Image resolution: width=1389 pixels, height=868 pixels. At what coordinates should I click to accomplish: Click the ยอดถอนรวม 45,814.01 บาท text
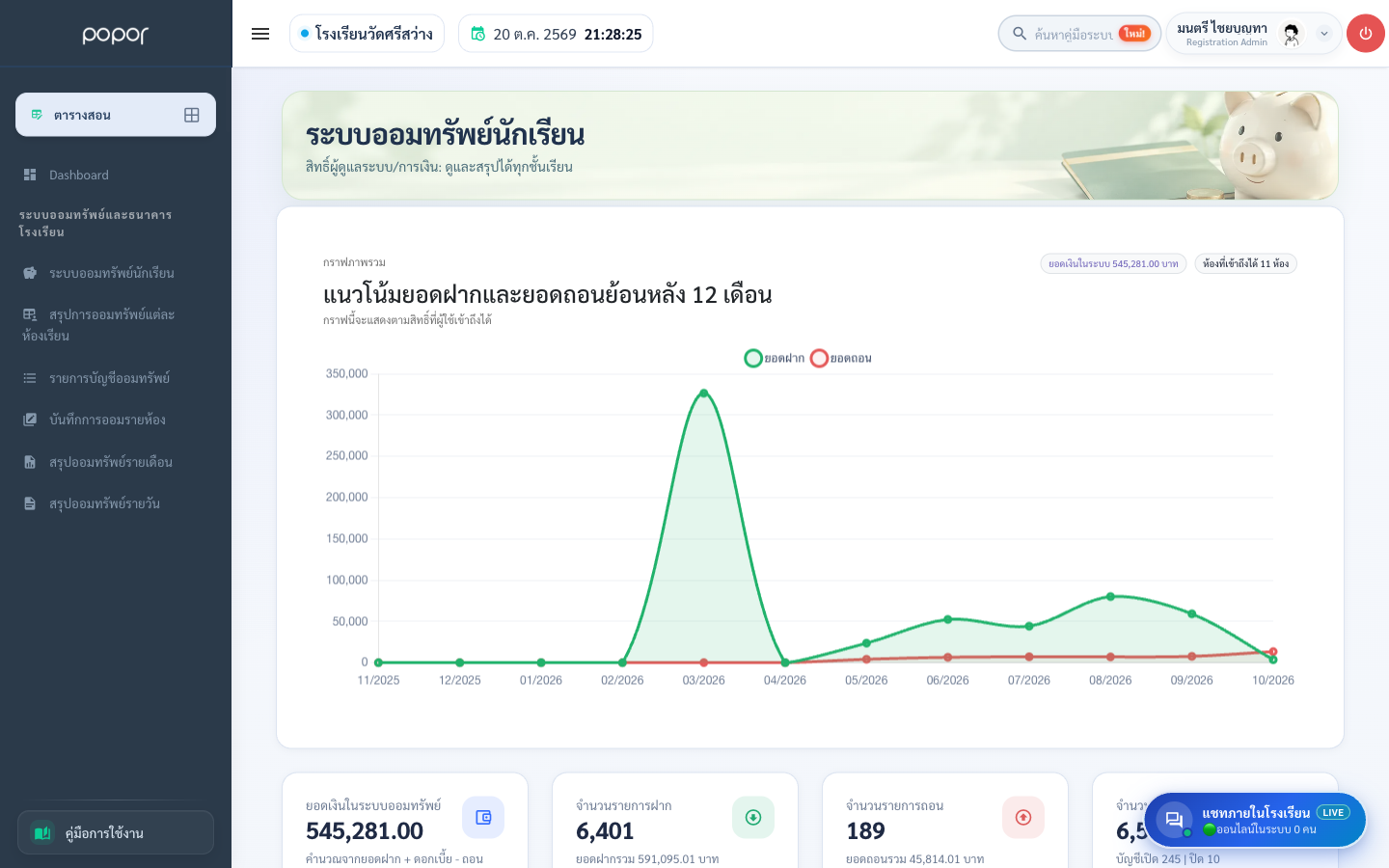914,858
